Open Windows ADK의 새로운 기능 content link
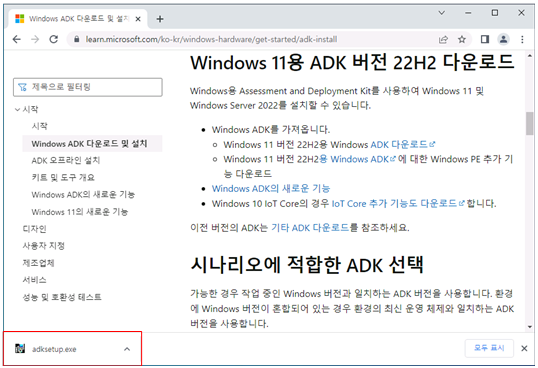The image size is (538, 368). pos(271,188)
